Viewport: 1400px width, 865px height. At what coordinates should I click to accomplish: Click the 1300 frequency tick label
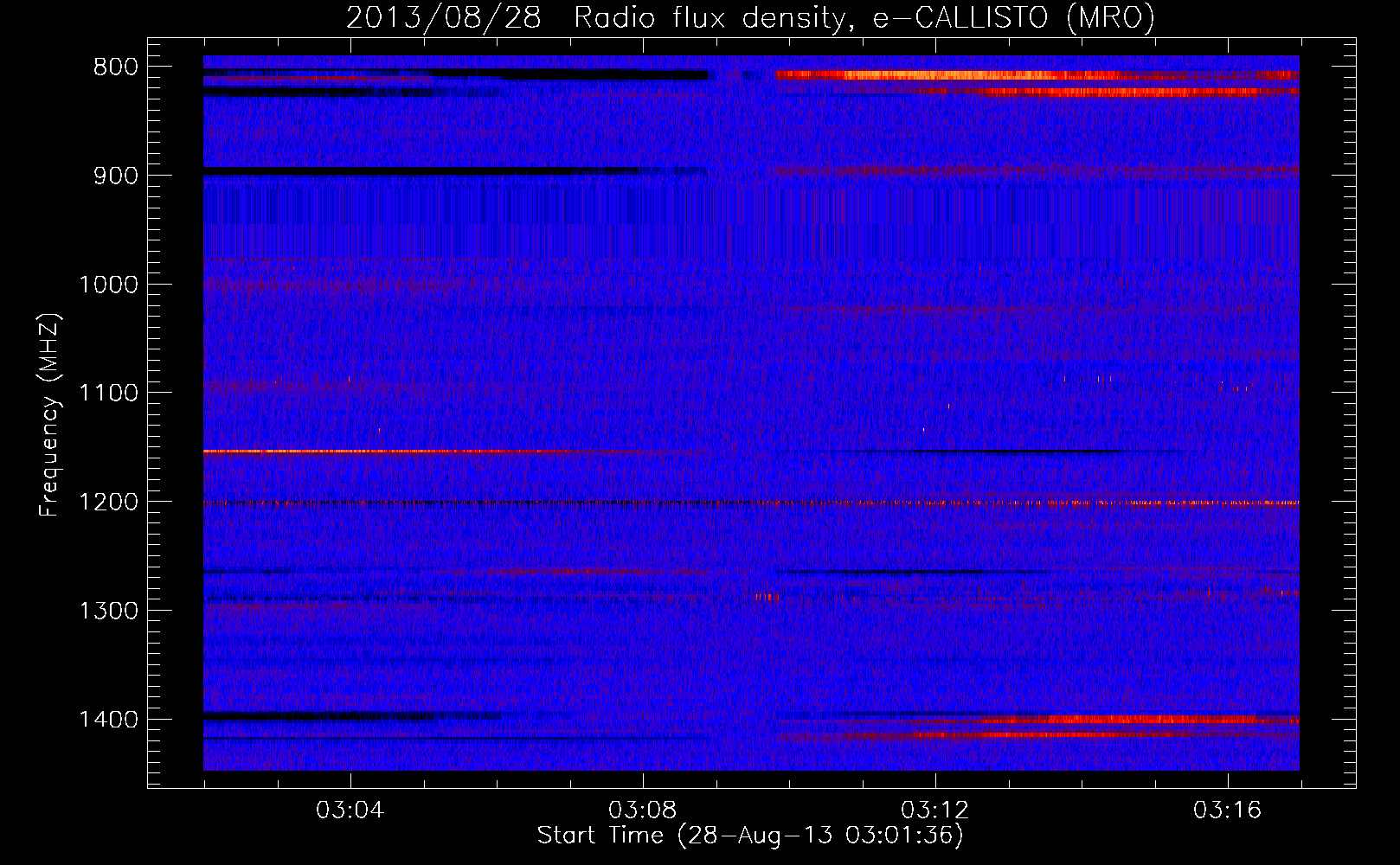108,612
